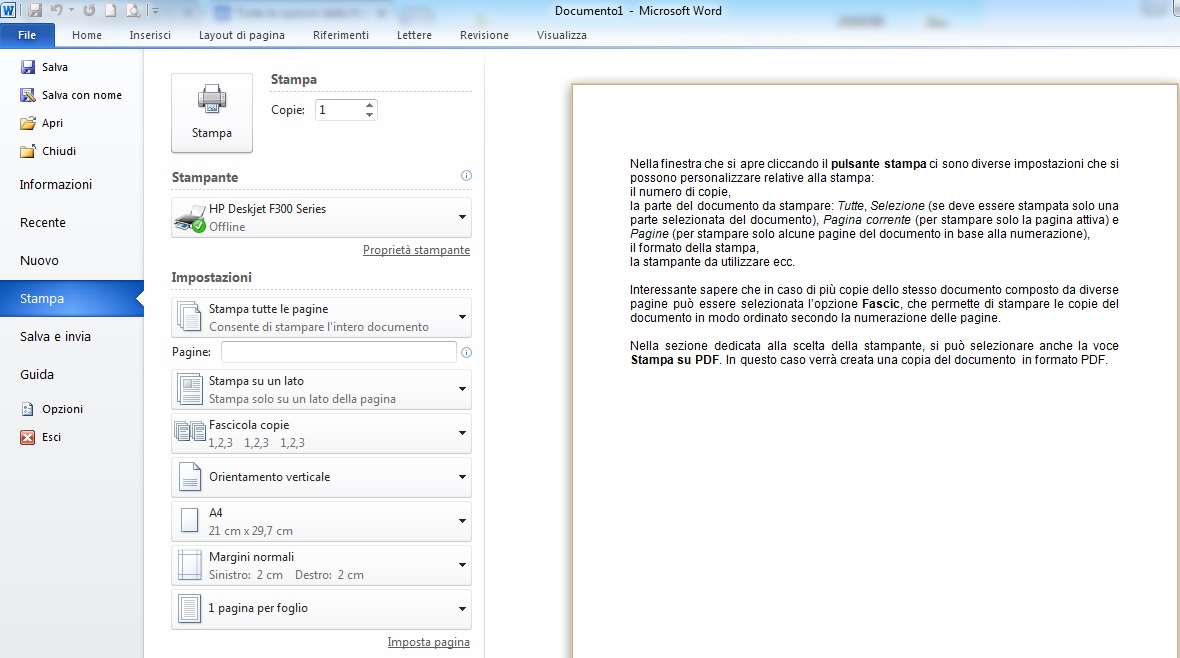
Task: Click the large Stampa printer button
Action: click(x=211, y=113)
